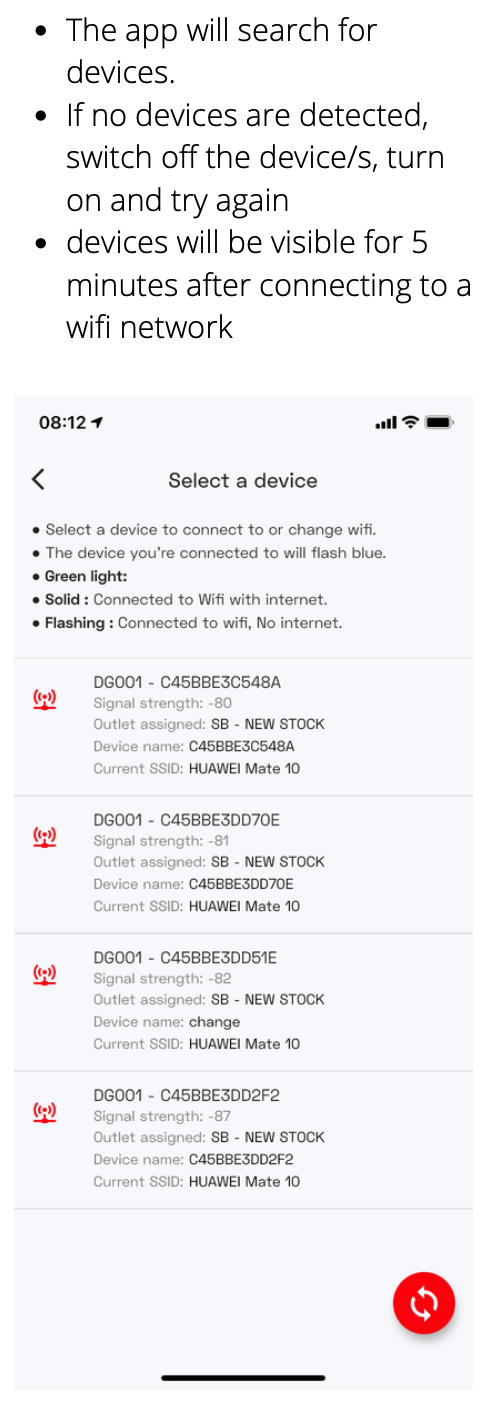Click signal icon for device C45BBE3DD51E

click(45, 974)
